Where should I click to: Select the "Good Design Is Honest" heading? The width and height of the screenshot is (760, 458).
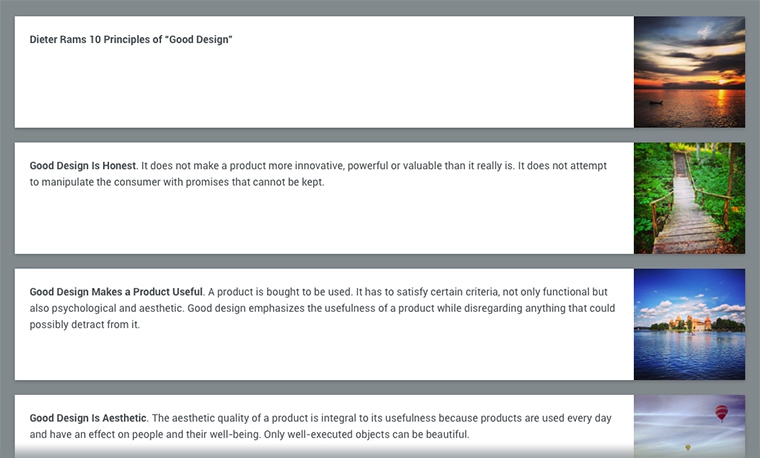point(83,166)
